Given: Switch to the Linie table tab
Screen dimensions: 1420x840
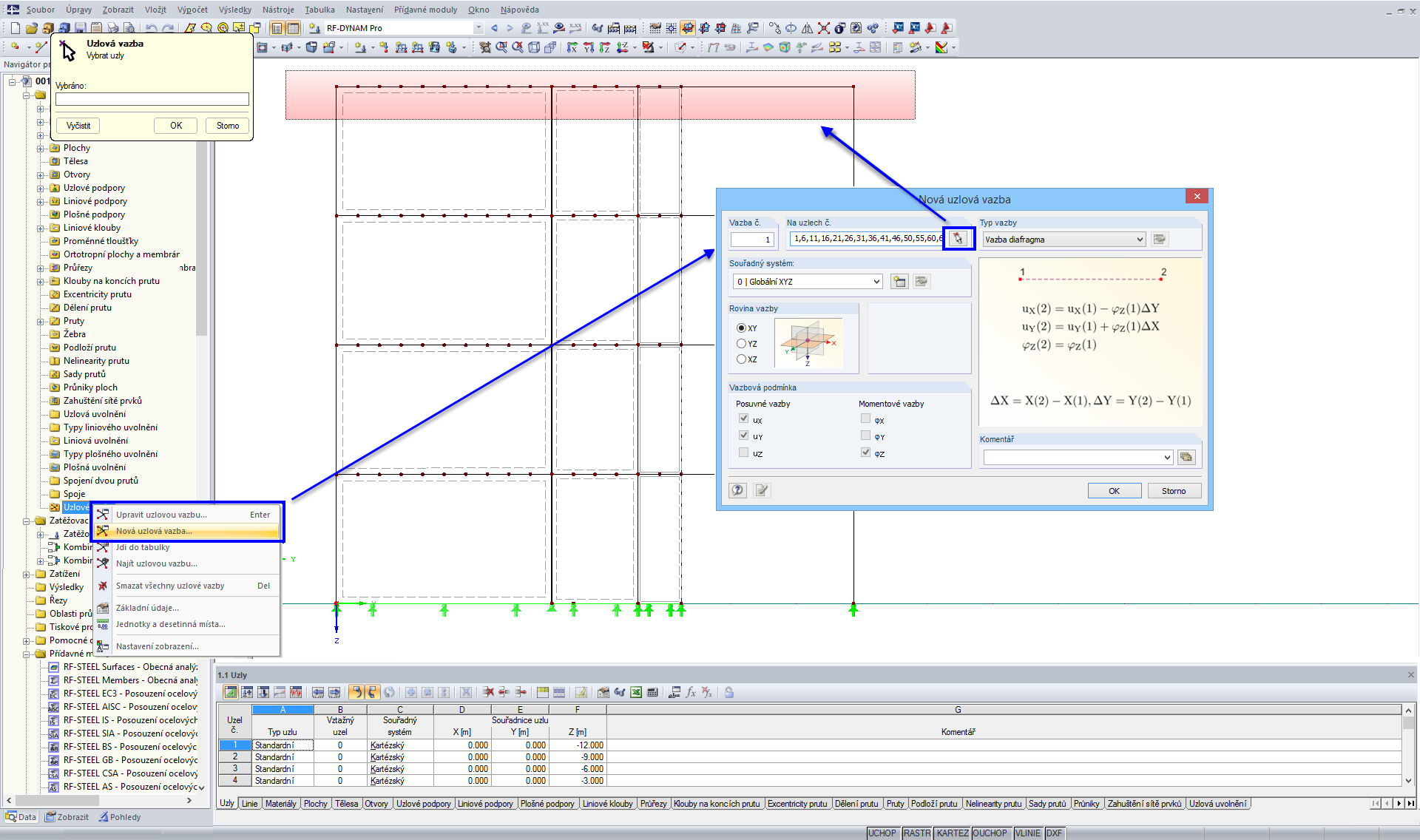Looking at the screenshot, I should 250,804.
